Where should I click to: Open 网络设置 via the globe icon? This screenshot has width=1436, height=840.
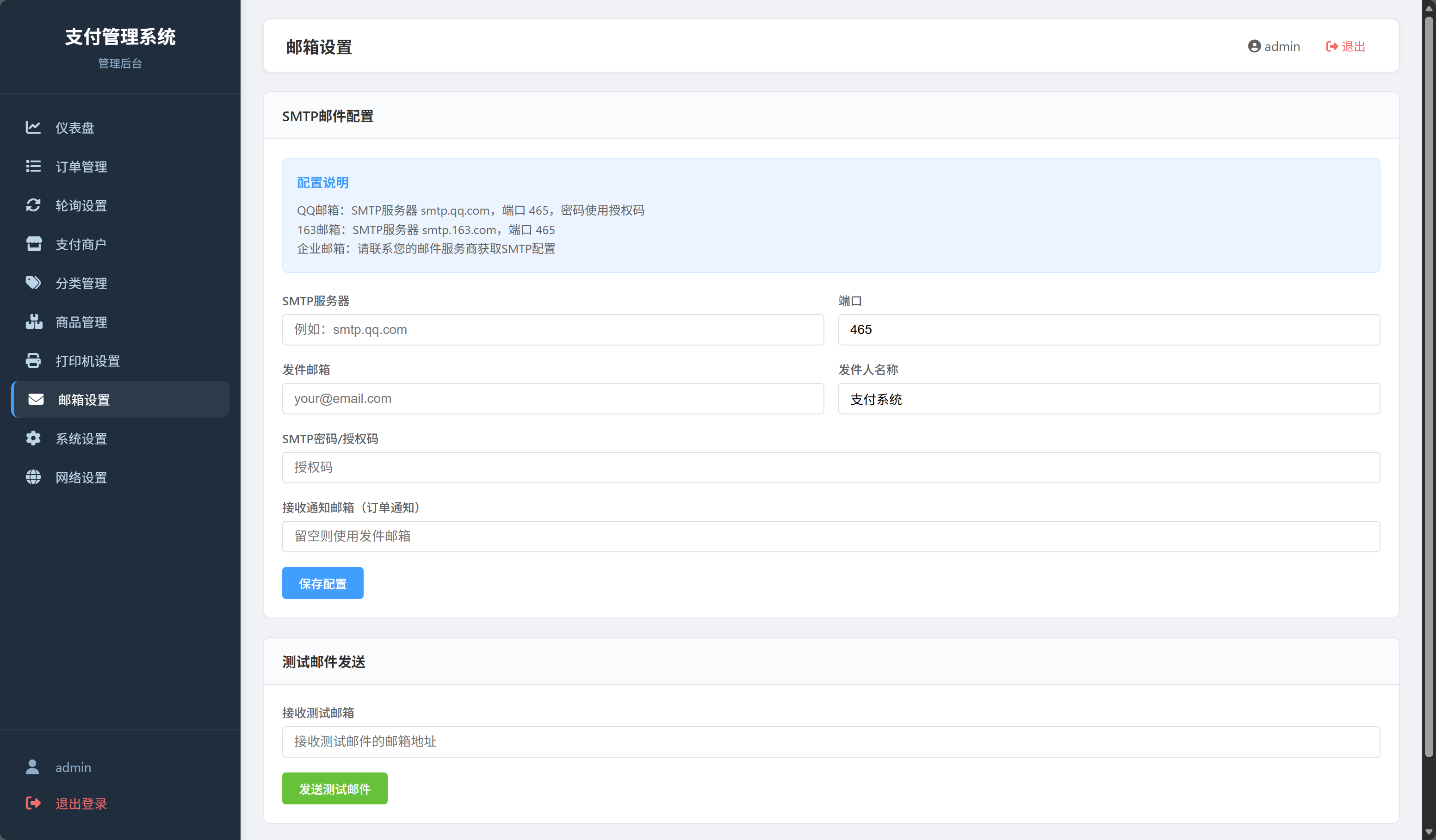33,477
